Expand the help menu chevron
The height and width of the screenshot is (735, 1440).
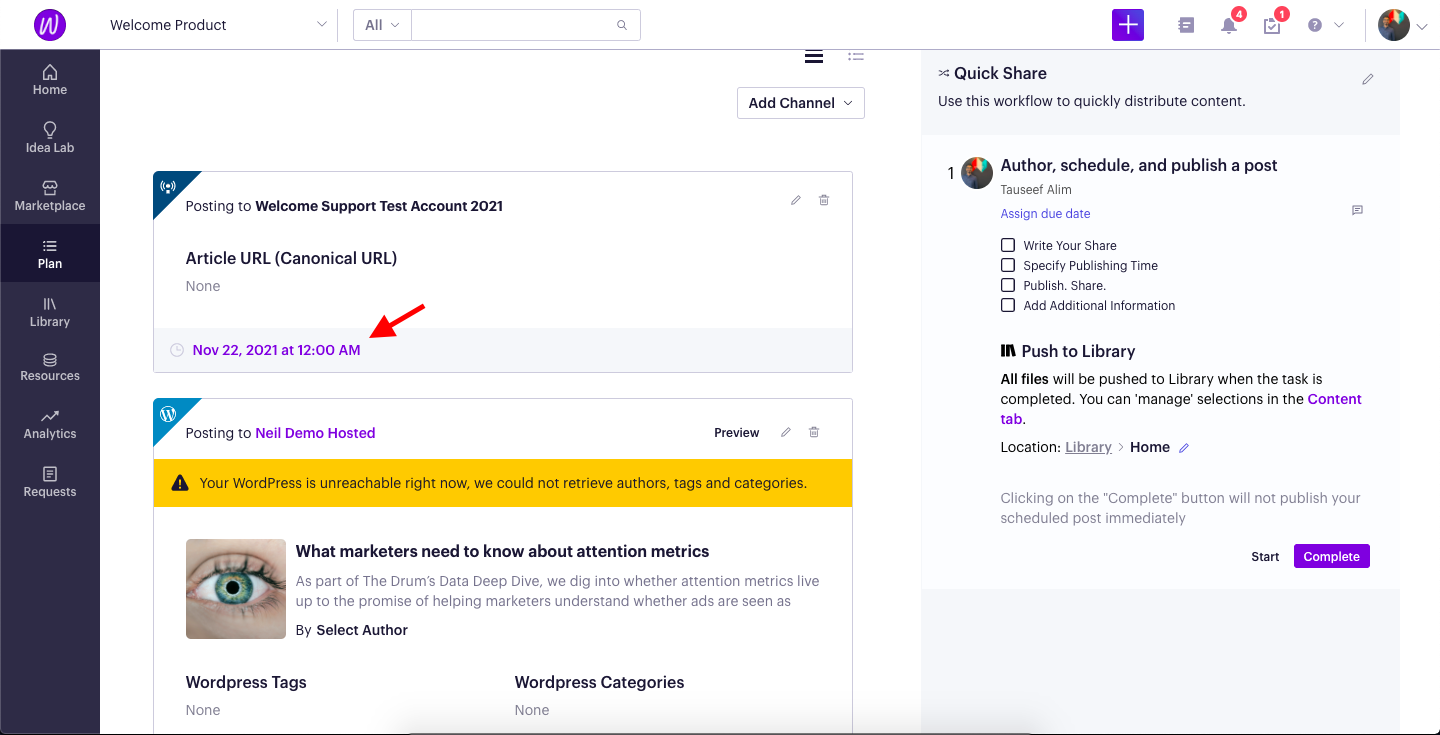coord(1340,26)
